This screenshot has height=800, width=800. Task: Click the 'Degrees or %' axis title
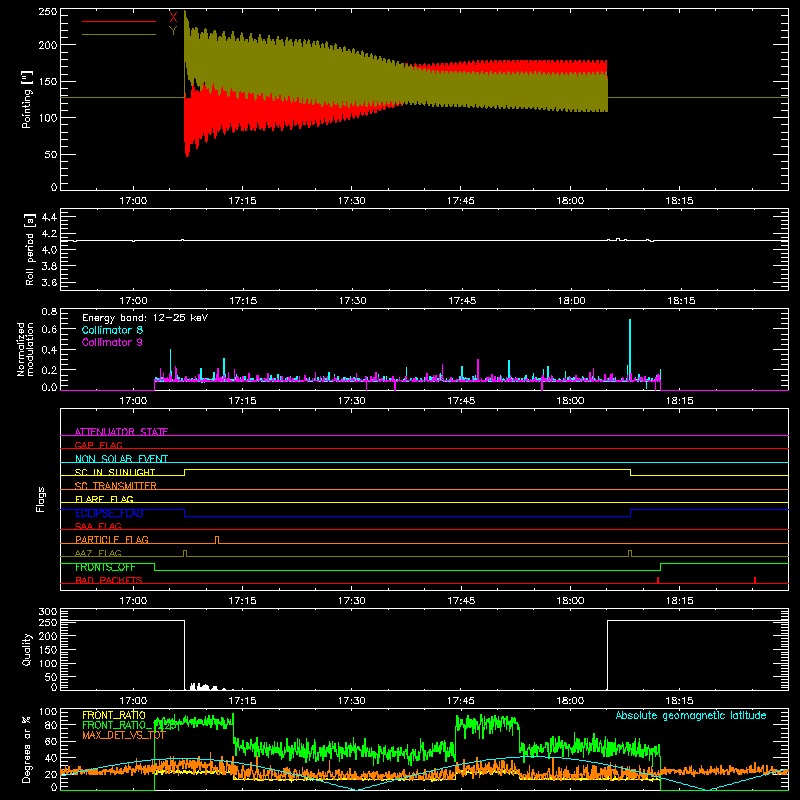point(27,749)
